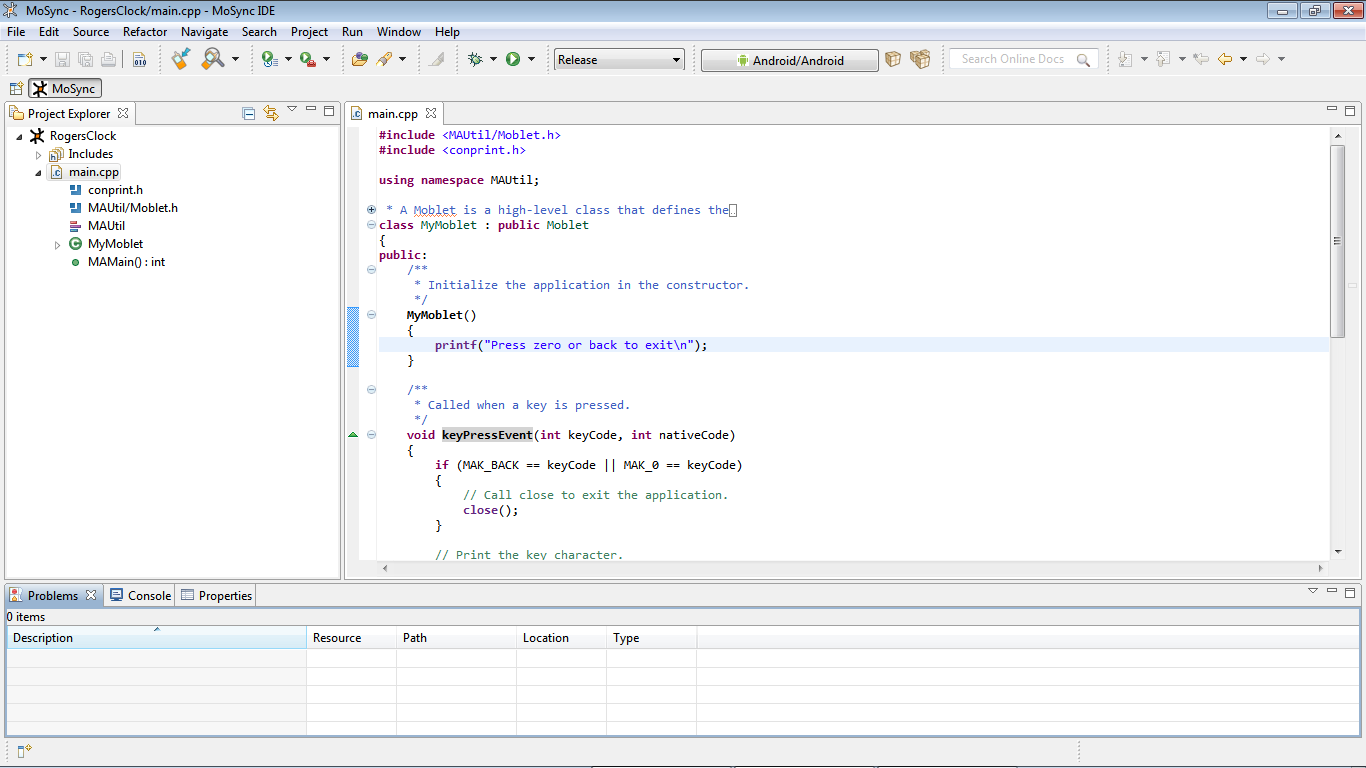Viewport: 1366px width, 768px height.
Task: Select MAMain() : int in outline tree
Action: pos(126,262)
